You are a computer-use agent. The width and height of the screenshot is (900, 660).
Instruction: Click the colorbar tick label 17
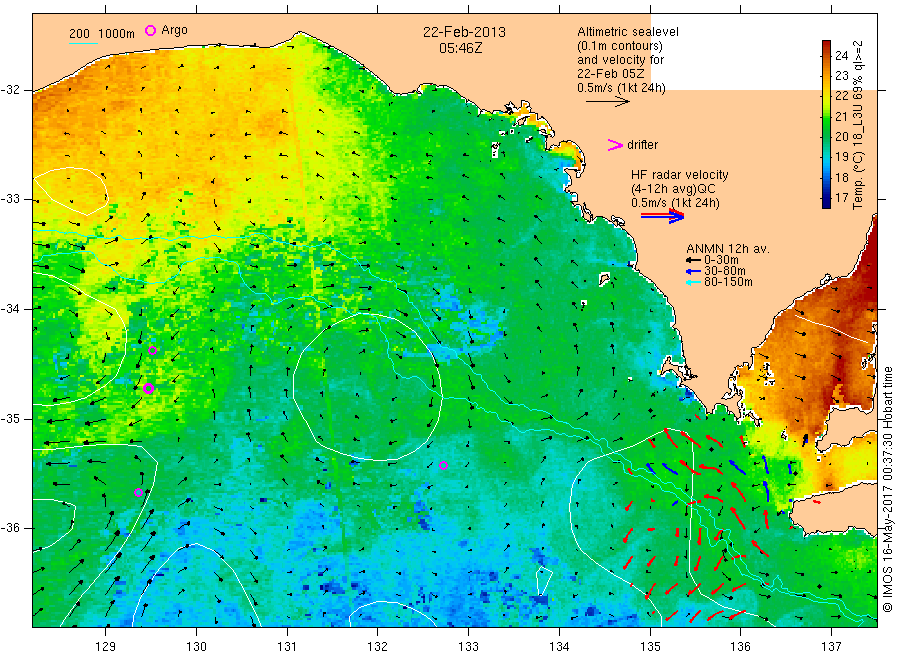point(841,197)
